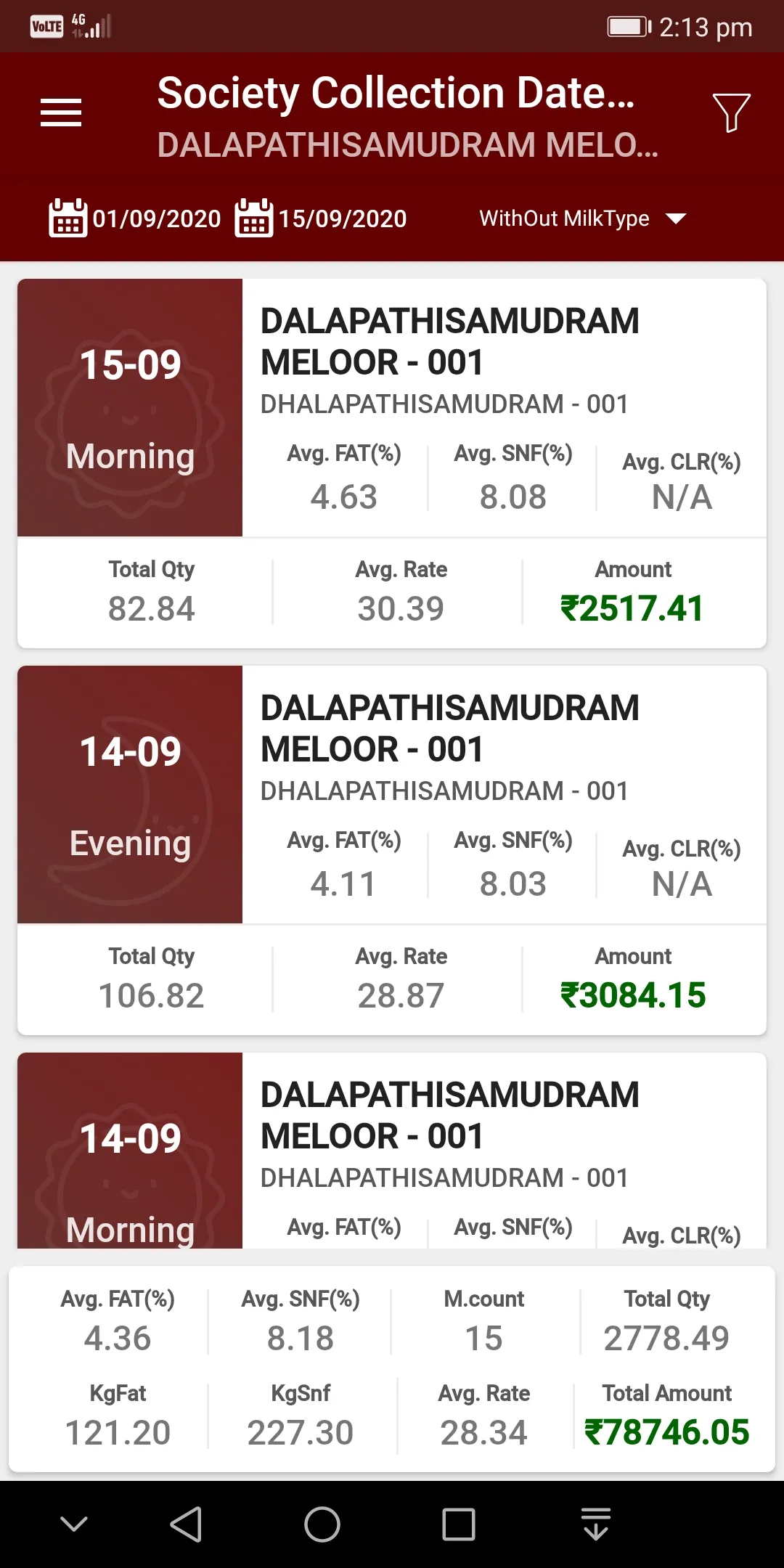Tap Total Amount ₹78746.05 in summary
Image resolution: width=784 pixels, height=1568 pixels.
tap(667, 1432)
